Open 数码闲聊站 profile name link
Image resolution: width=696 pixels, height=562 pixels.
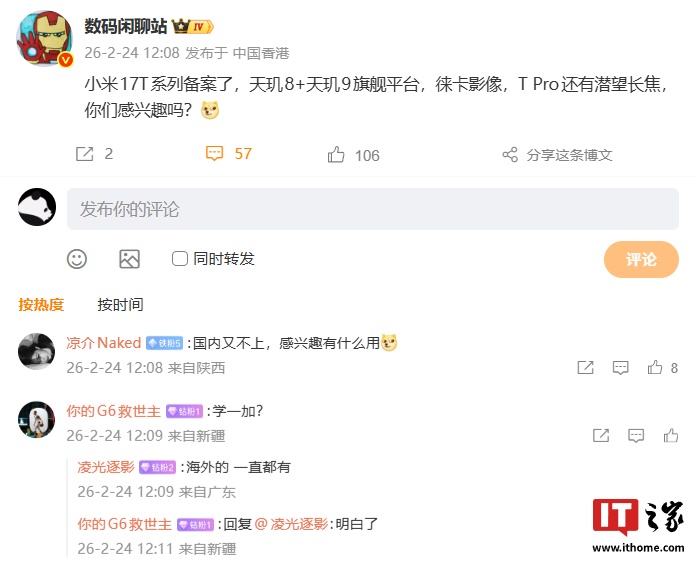pos(126,27)
